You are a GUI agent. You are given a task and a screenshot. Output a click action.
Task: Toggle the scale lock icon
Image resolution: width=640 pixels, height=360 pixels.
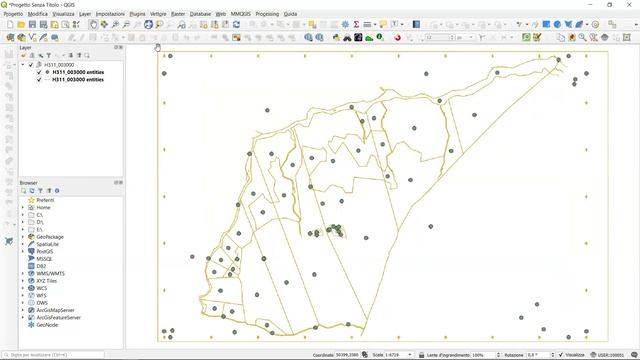click(x=422, y=355)
